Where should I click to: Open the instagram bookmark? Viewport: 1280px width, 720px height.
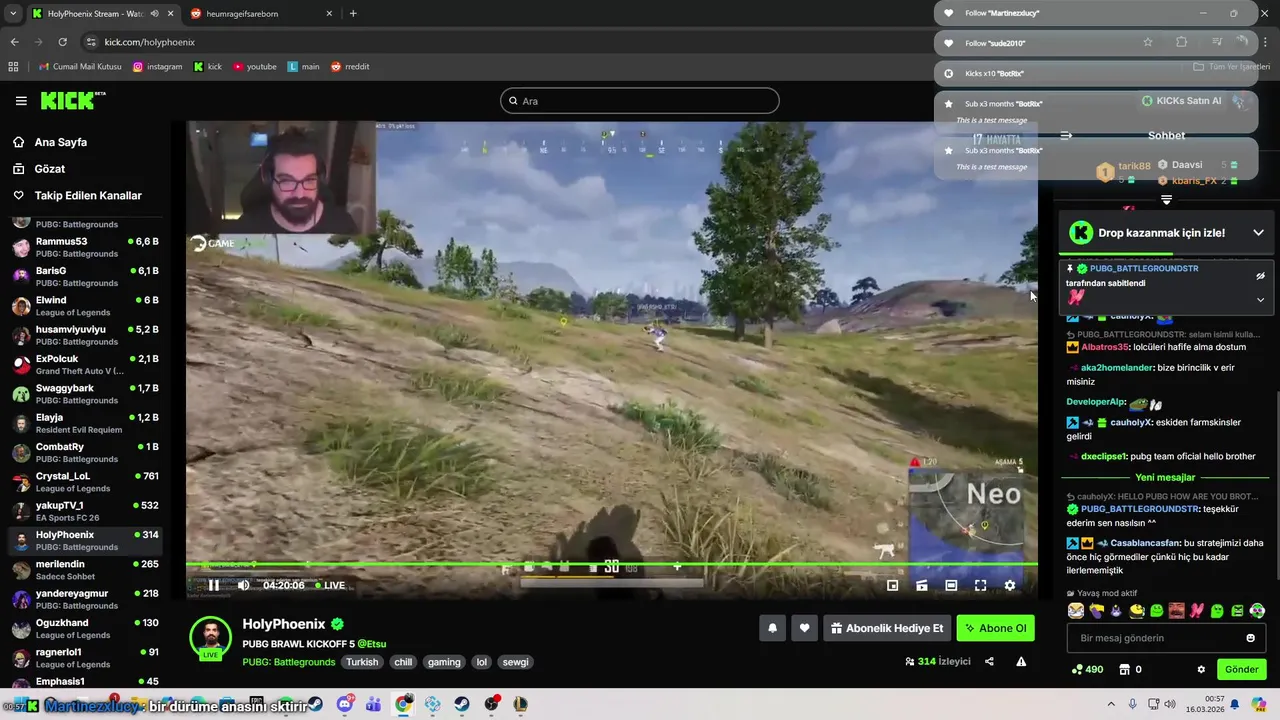(158, 67)
